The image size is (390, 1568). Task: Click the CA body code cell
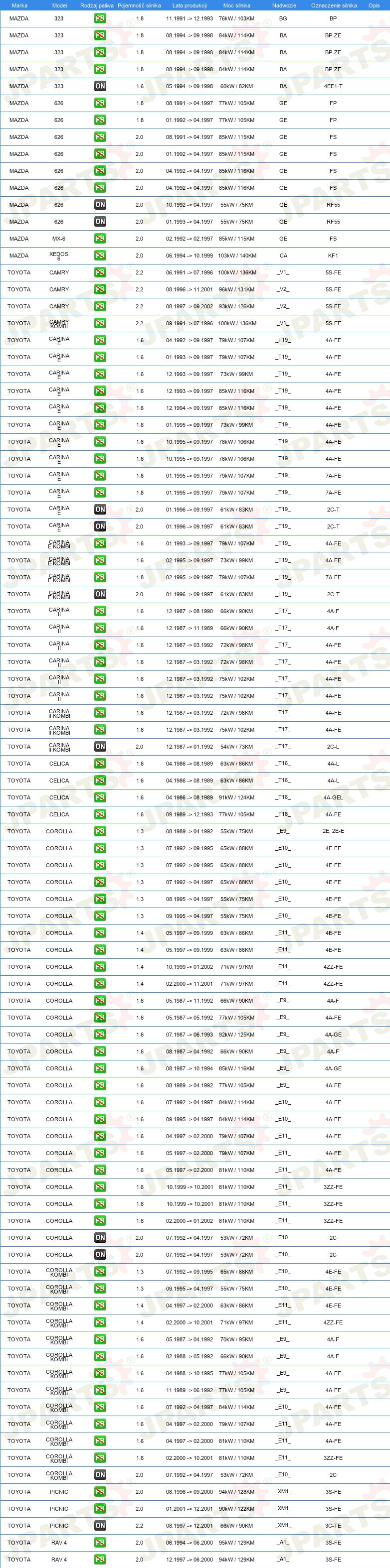click(x=283, y=256)
